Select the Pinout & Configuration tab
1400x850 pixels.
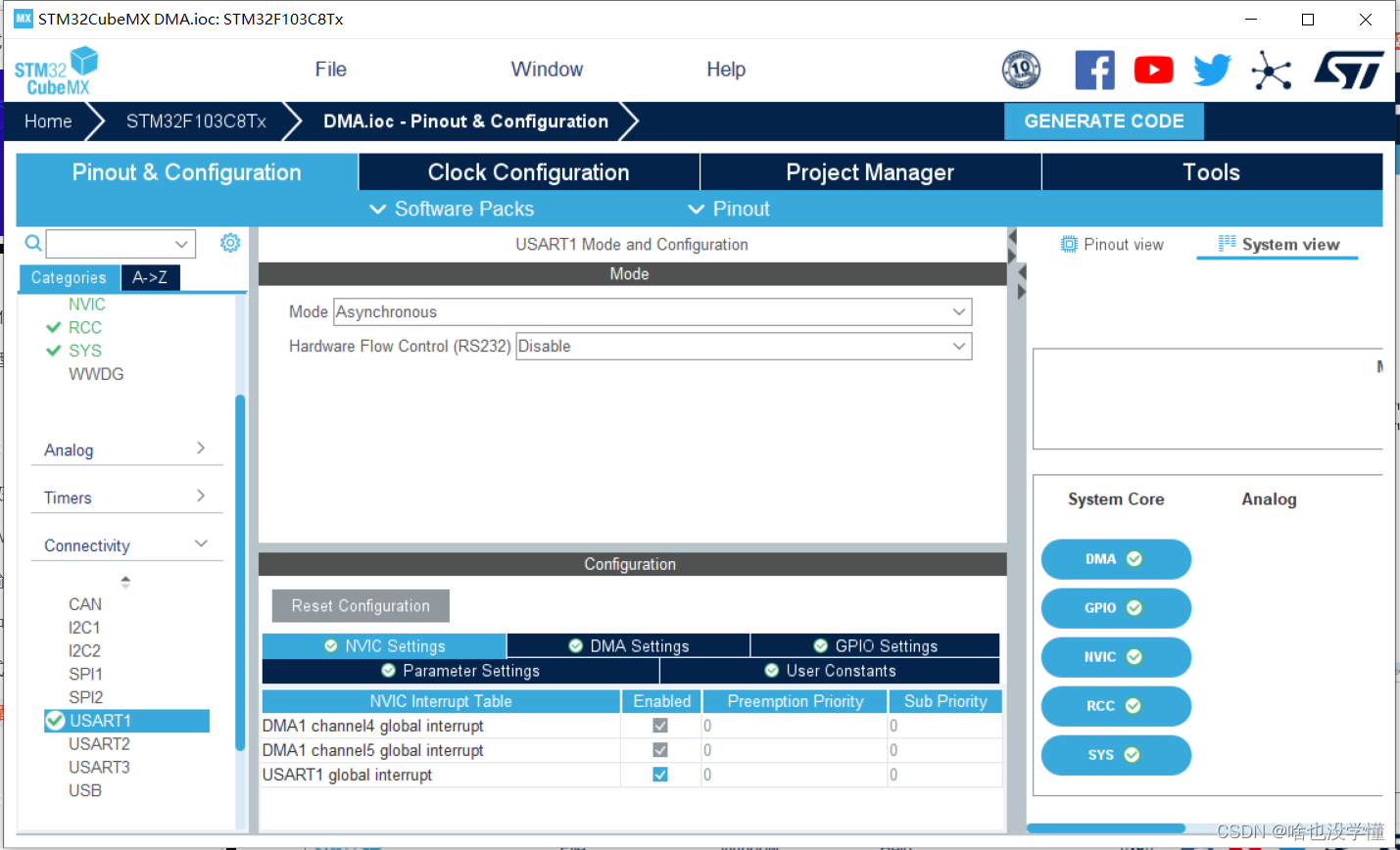(x=187, y=172)
